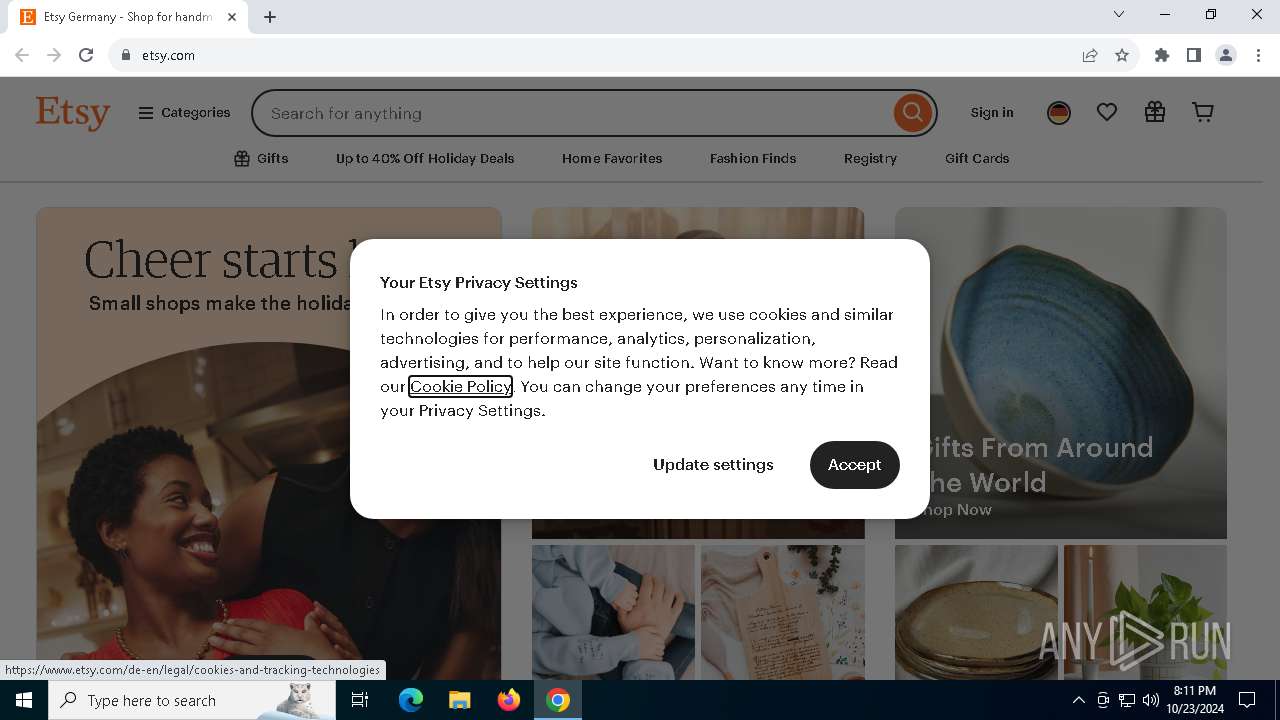Click the browser forward arrow
This screenshot has width=1280, height=720.
[x=54, y=55]
